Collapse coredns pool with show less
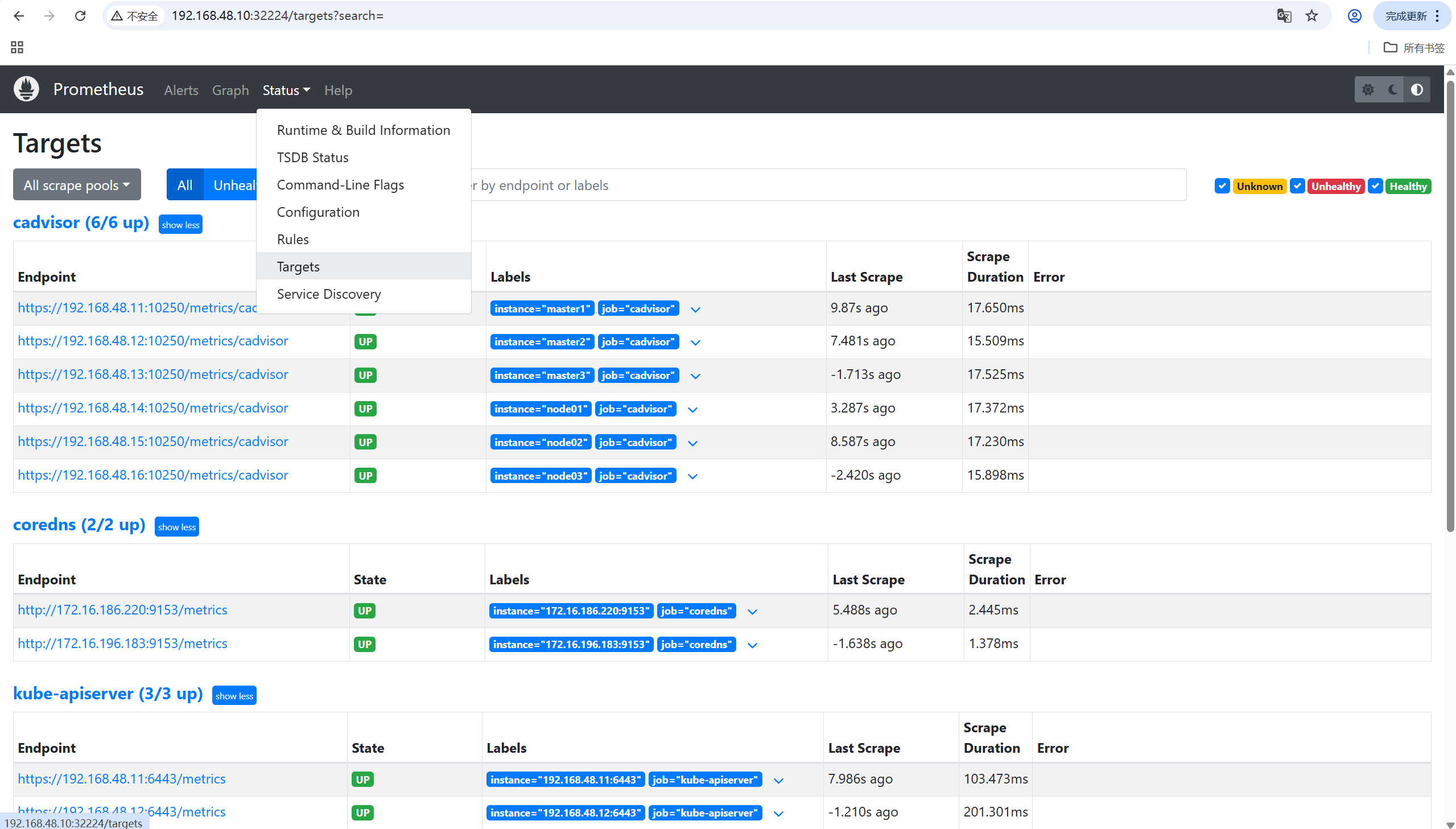Image resolution: width=1456 pixels, height=829 pixels. click(177, 527)
